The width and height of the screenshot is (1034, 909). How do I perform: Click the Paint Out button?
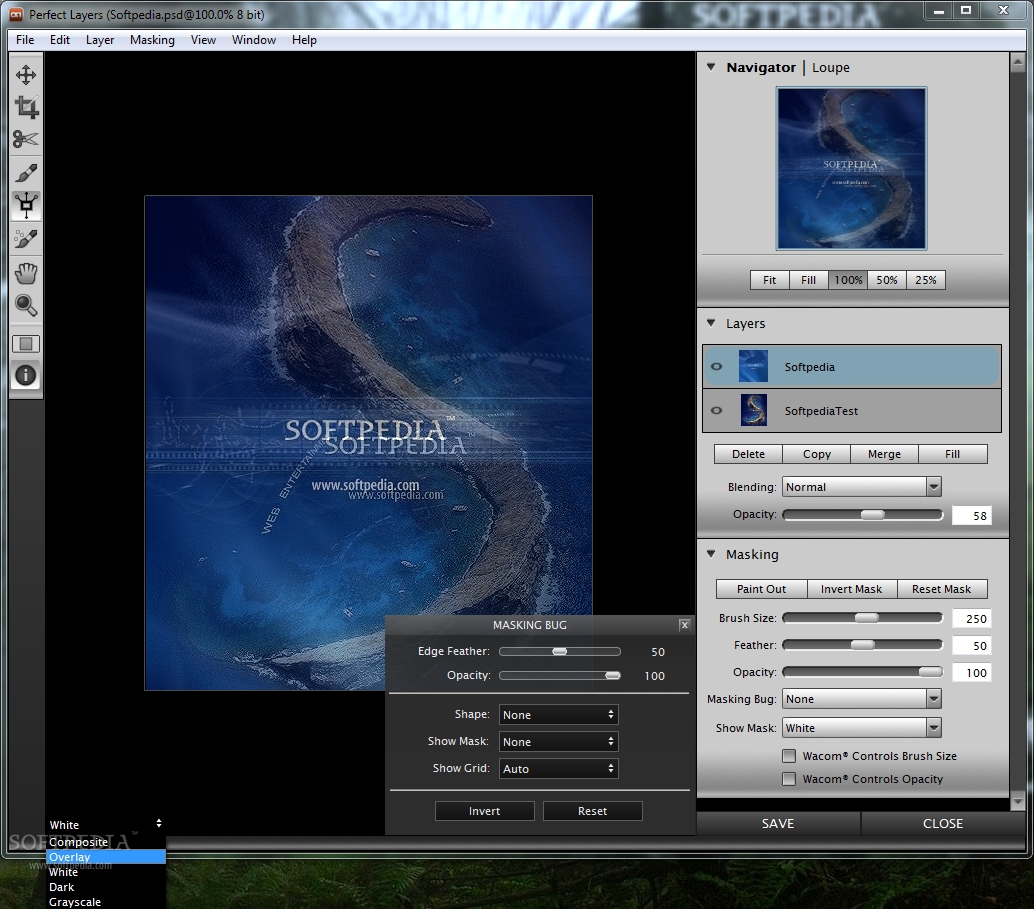762,589
